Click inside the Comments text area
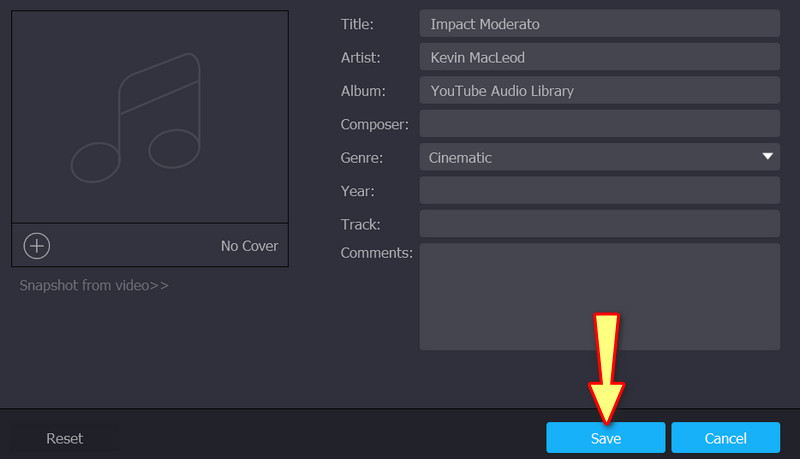 click(598, 296)
